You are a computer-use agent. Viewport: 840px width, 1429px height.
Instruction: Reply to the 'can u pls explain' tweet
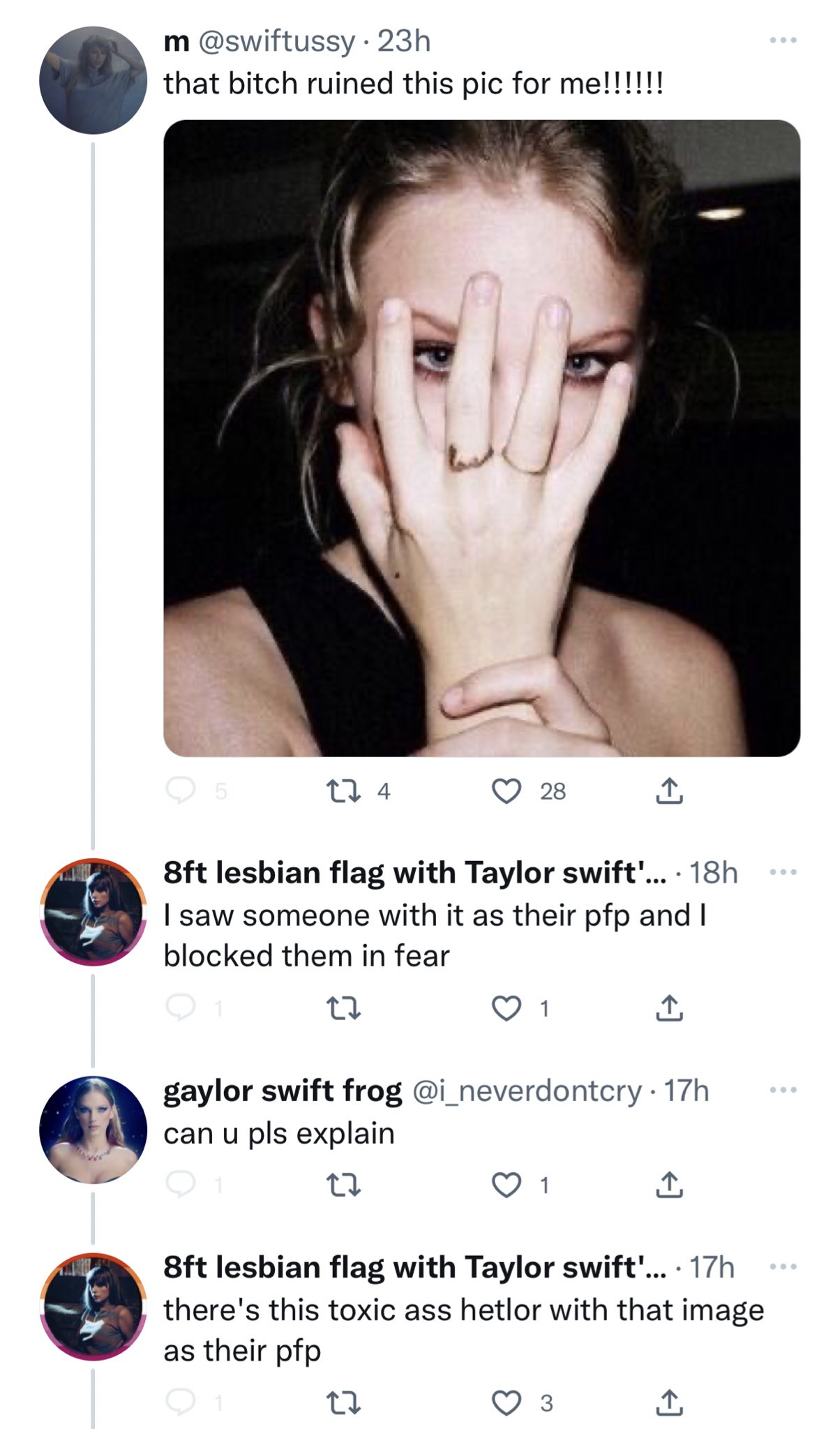click(x=181, y=1185)
